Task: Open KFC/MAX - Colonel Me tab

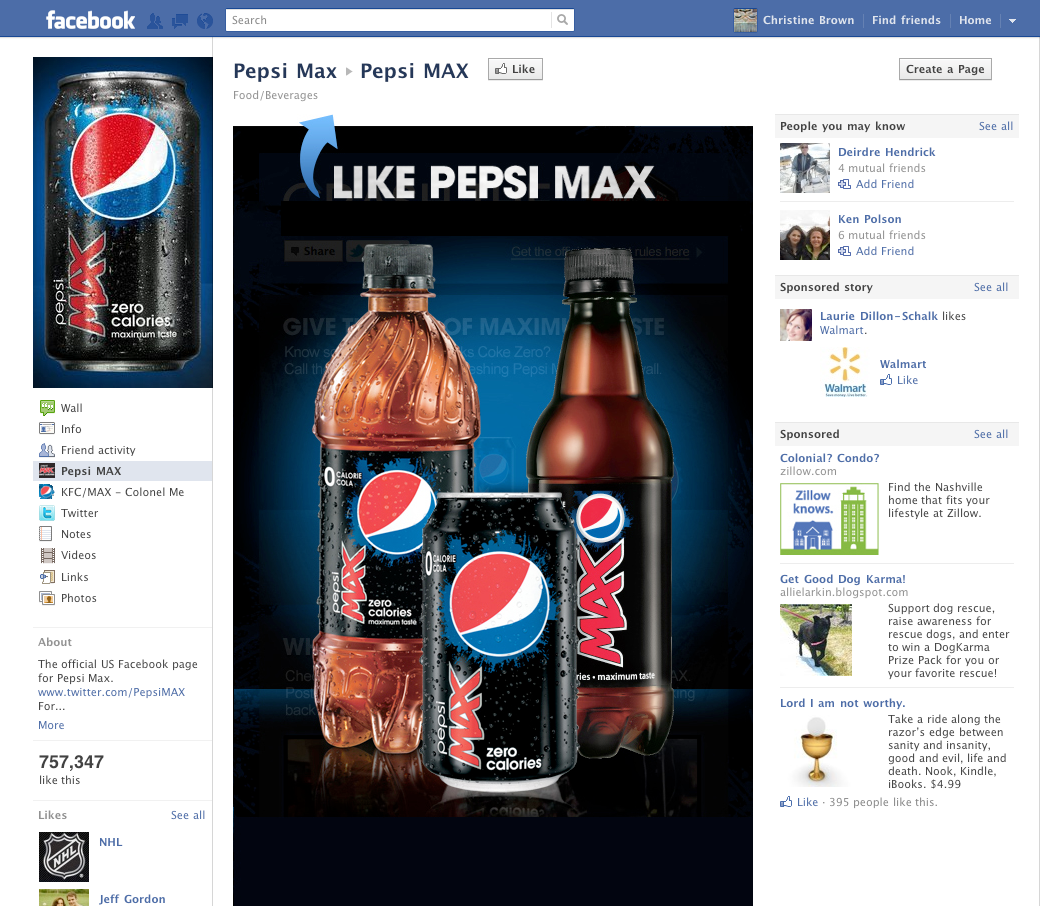Action: pyautogui.click(x=123, y=492)
